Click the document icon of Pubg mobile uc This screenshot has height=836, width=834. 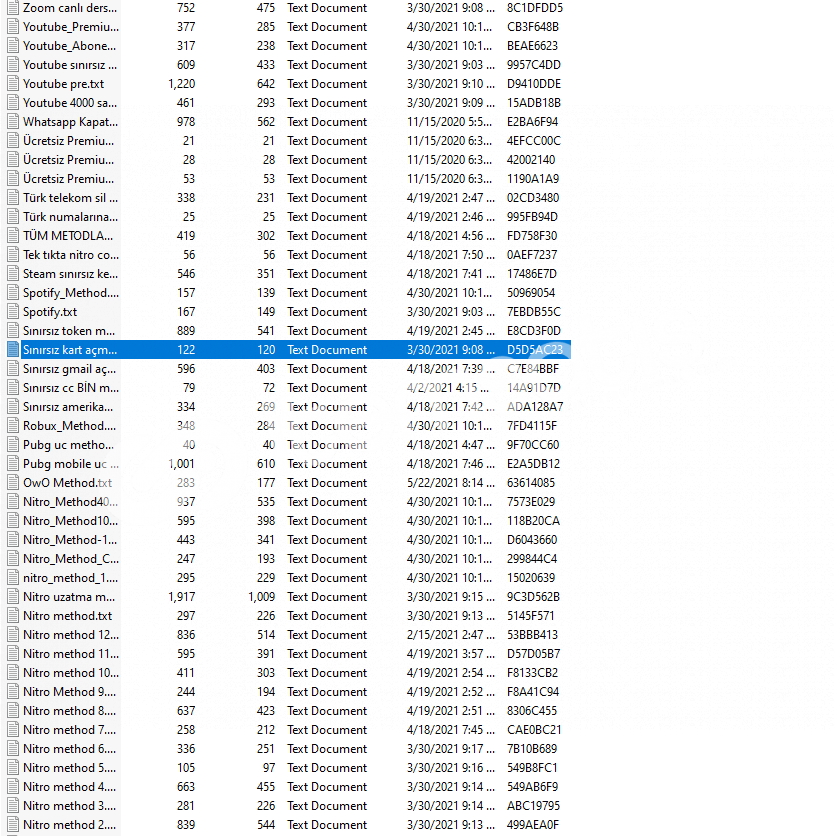click(13, 464)
